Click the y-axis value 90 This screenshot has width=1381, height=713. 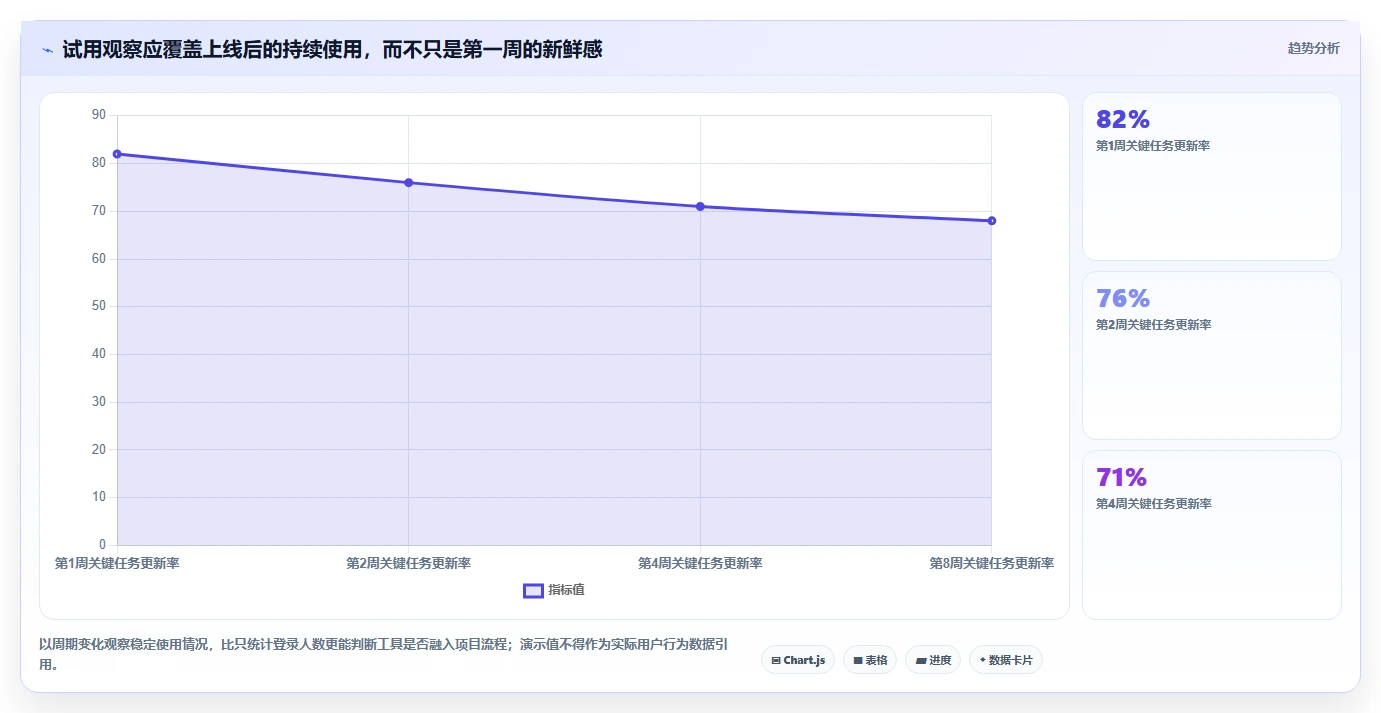point(98,115)
